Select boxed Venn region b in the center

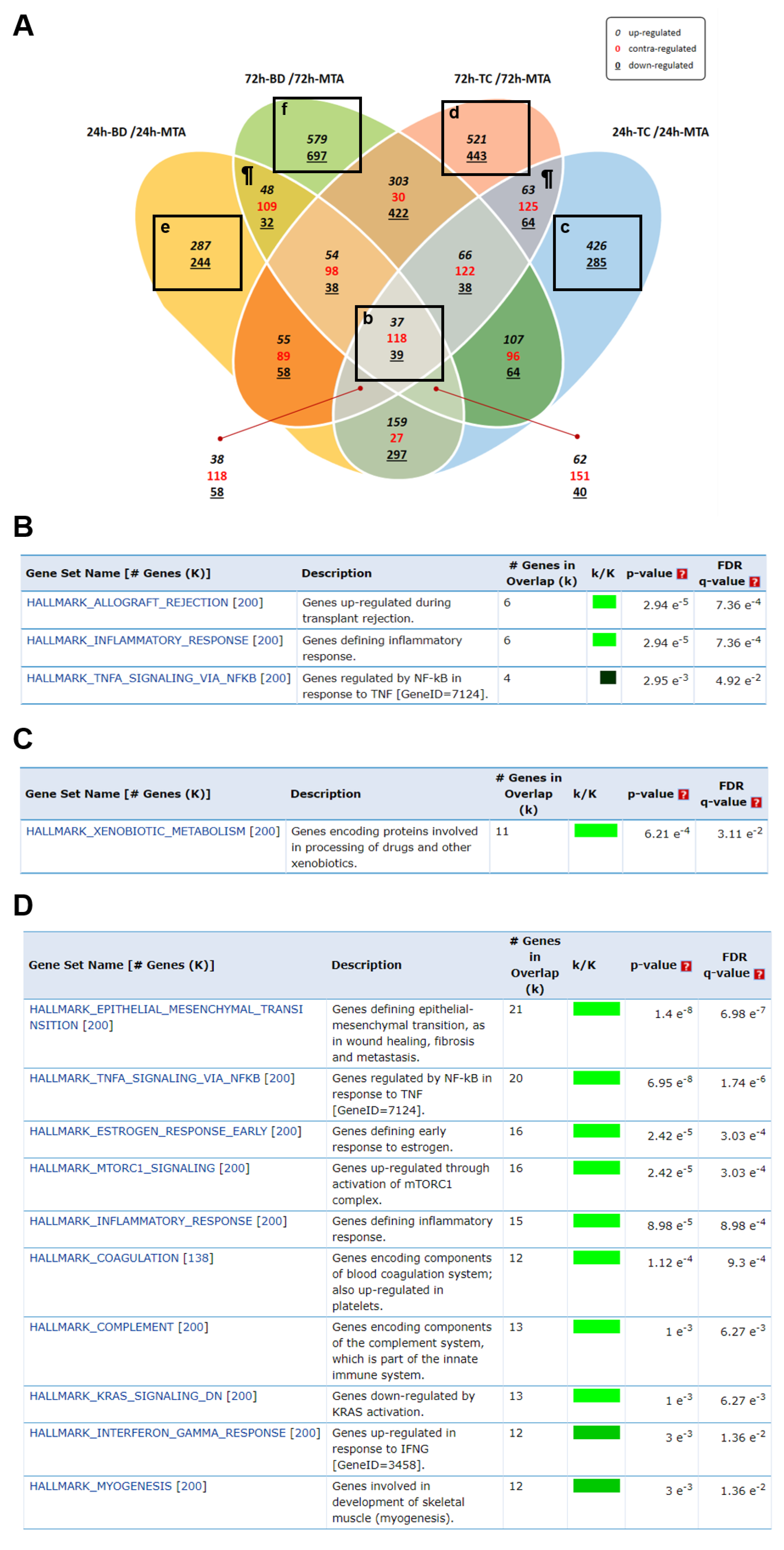click(399, 343)
